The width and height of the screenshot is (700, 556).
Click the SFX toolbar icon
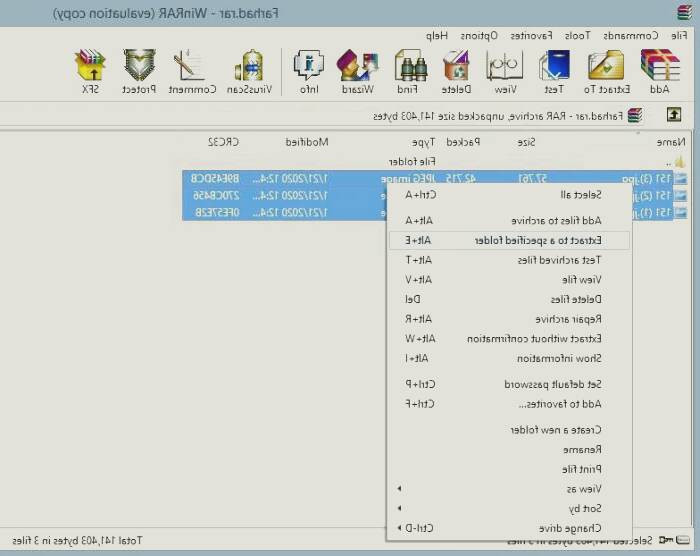pyautogui.click(x=91, y=70)
